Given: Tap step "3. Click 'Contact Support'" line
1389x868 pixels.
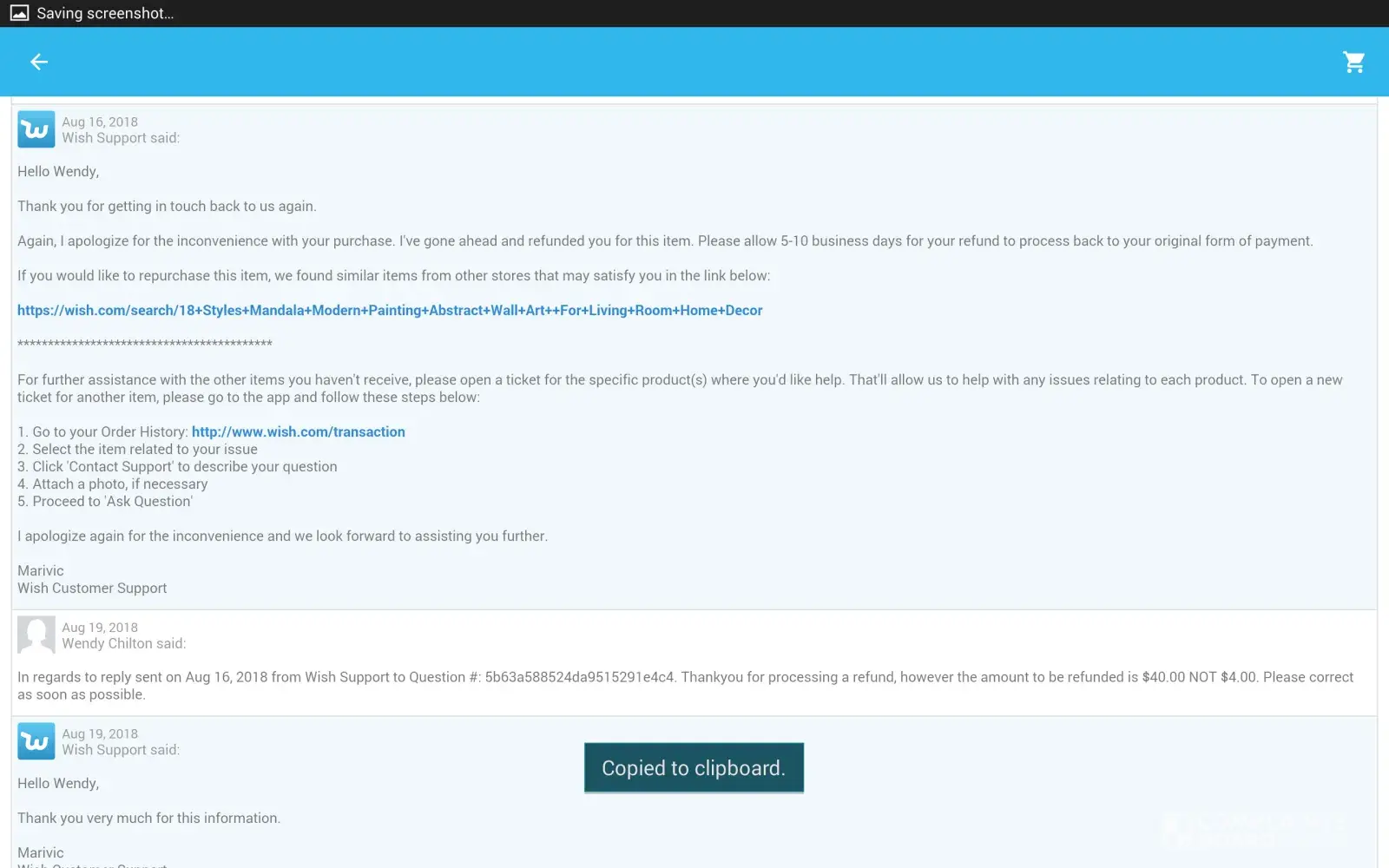Looking at the screenshot, I should click(x=177, y=466).
